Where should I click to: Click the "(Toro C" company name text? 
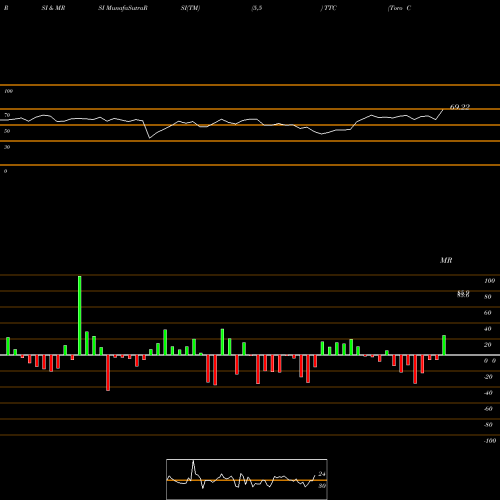tap(399, 8)
